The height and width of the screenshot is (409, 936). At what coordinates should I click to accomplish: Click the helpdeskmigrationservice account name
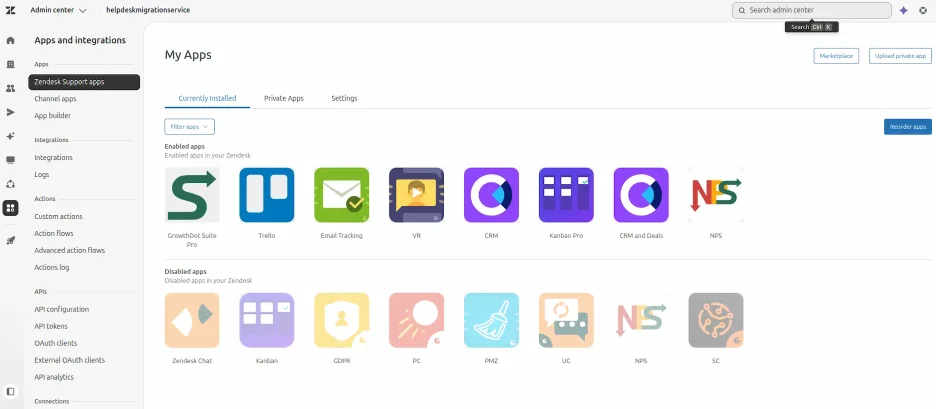(x=148, y=10)
